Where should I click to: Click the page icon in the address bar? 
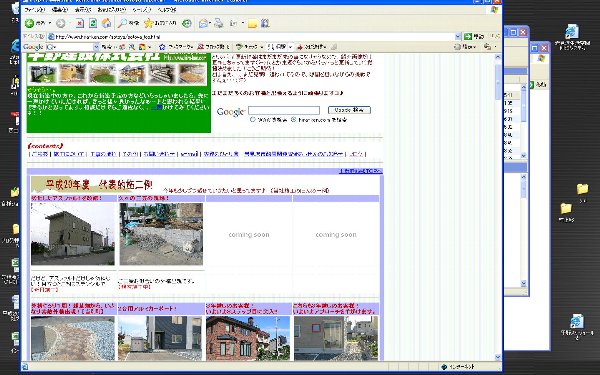(x=51, y=37)
